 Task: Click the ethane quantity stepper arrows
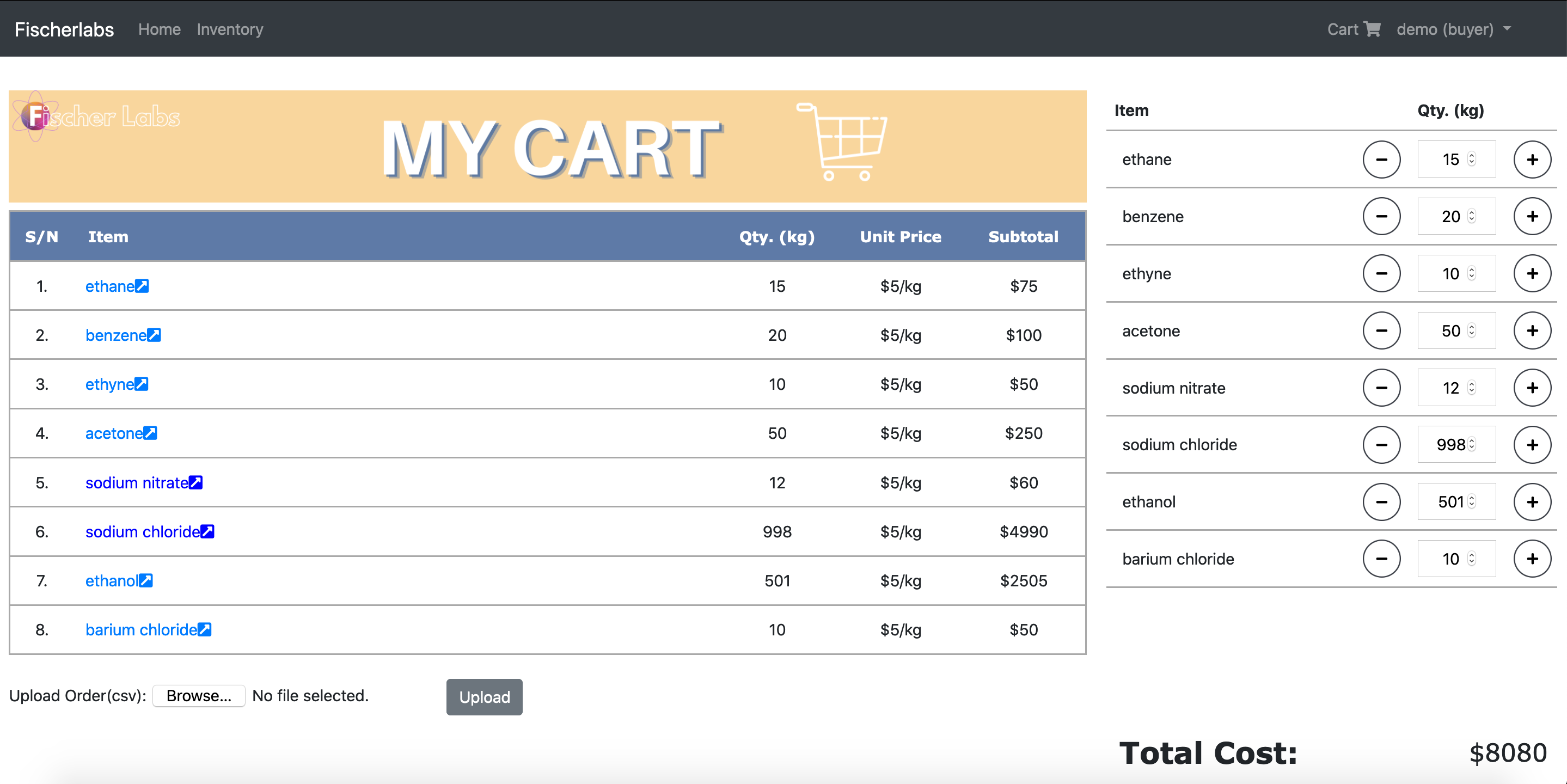pos(1472,160)
